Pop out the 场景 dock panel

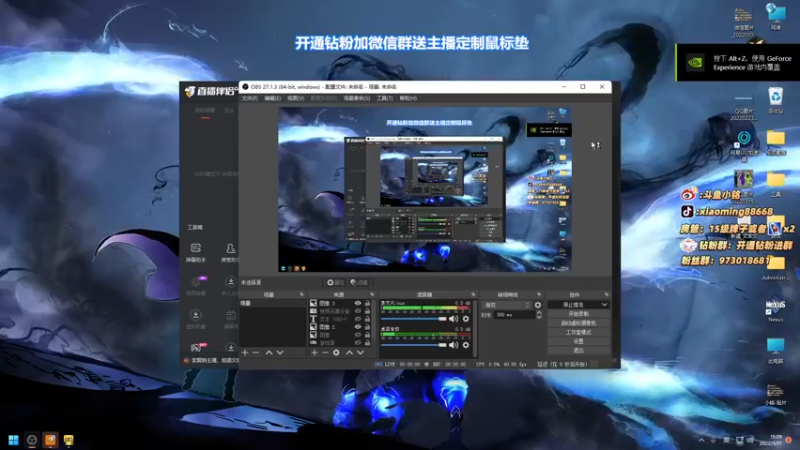tap(302, 294)
